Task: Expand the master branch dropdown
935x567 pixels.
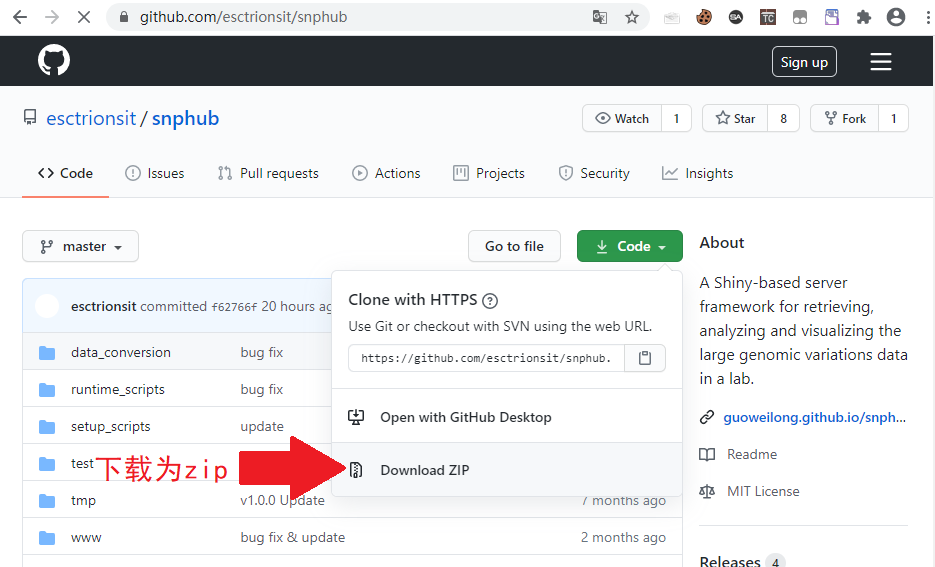Action: click(81, 246)
